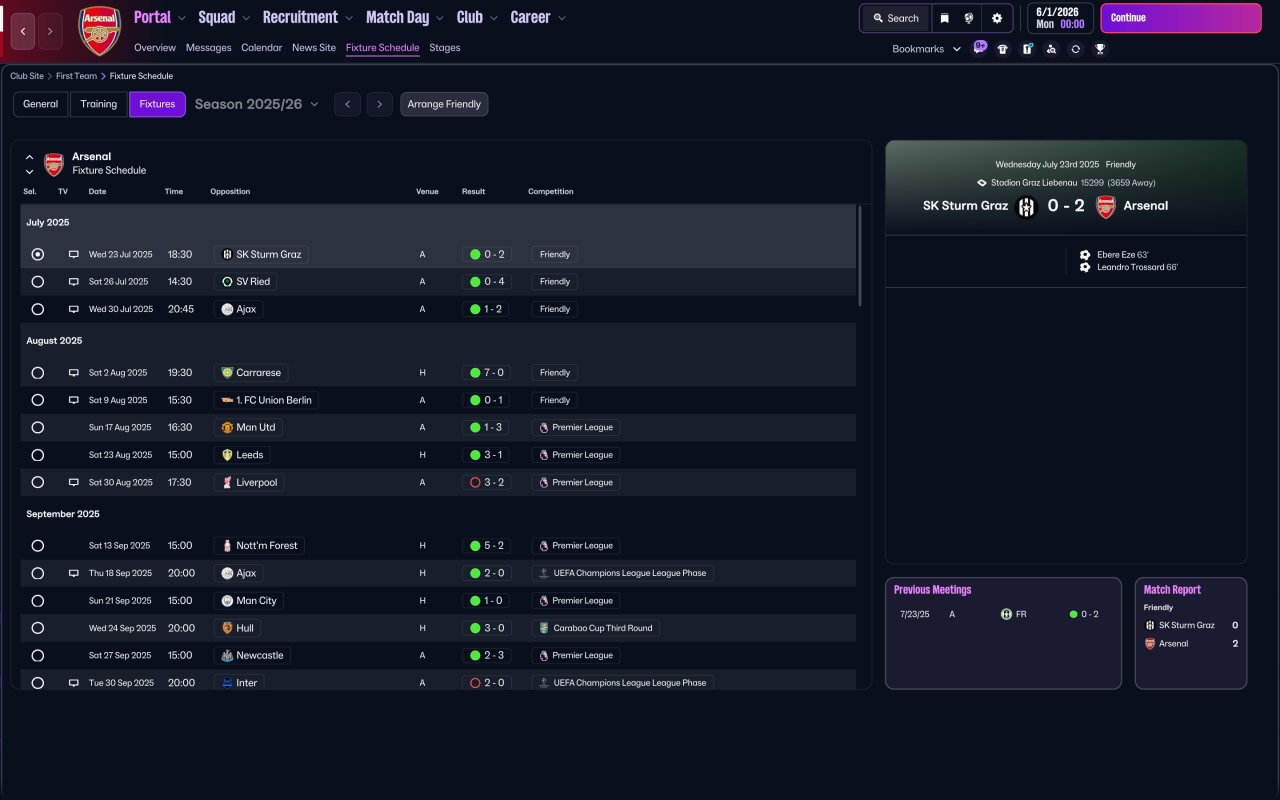Click the Arsenal crest in match score panel
The width and height of the screenshot is (1280, 800).
(1105, 207)
